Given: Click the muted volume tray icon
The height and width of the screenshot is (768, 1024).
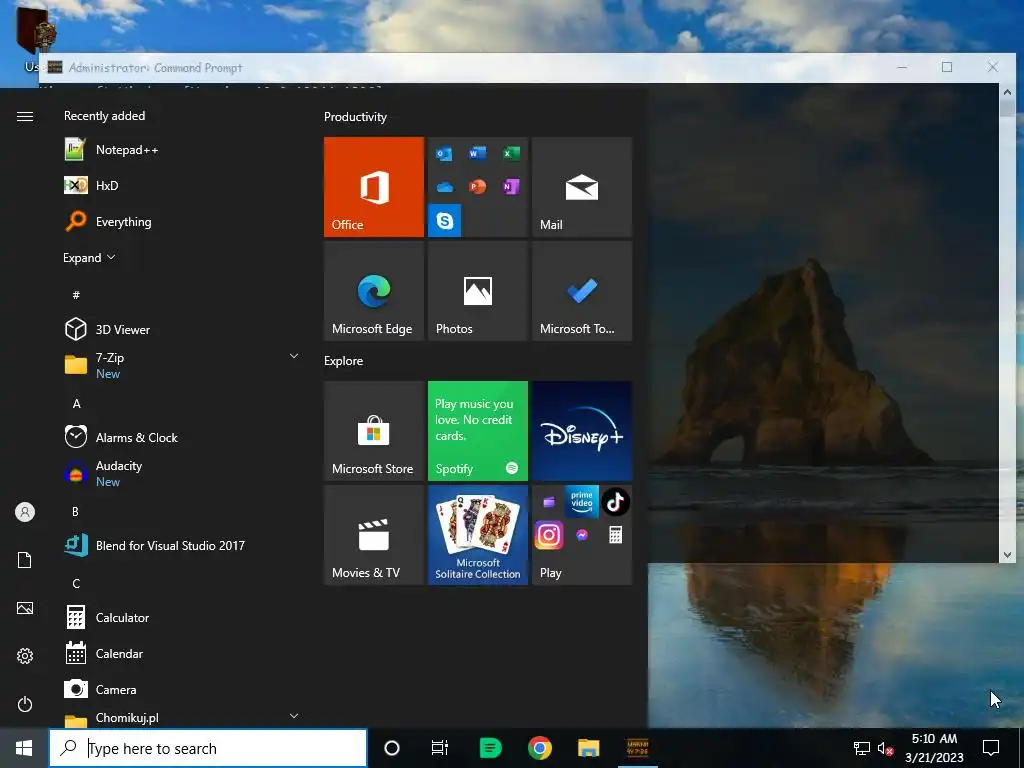Looking at the screenshot, I should [x=885, y=748].
